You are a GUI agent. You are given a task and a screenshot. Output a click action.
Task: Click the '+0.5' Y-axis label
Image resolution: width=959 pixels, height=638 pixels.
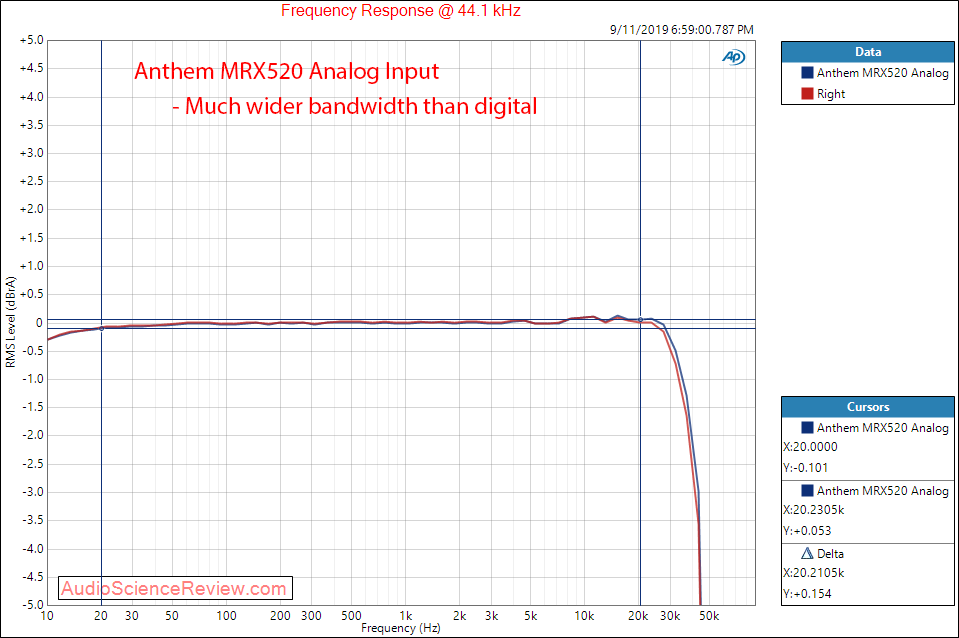click(x=32, y=294)
